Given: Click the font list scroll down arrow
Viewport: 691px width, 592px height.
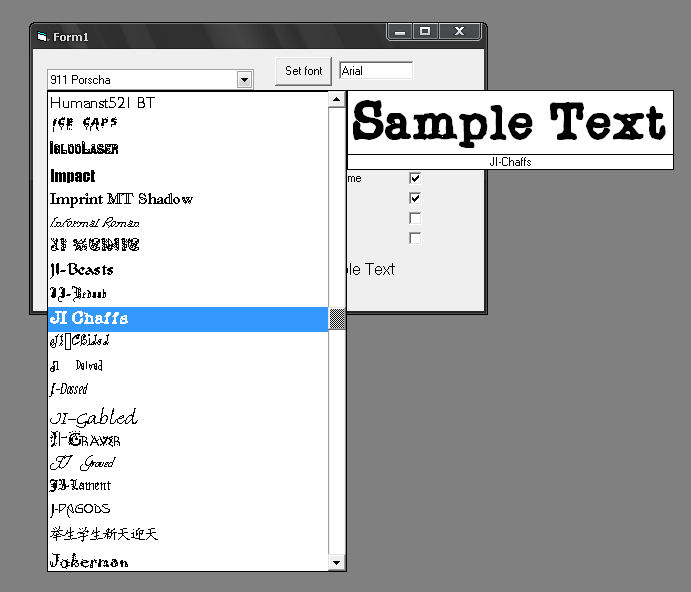Looking at the screenshot, I should coord(337,563).
